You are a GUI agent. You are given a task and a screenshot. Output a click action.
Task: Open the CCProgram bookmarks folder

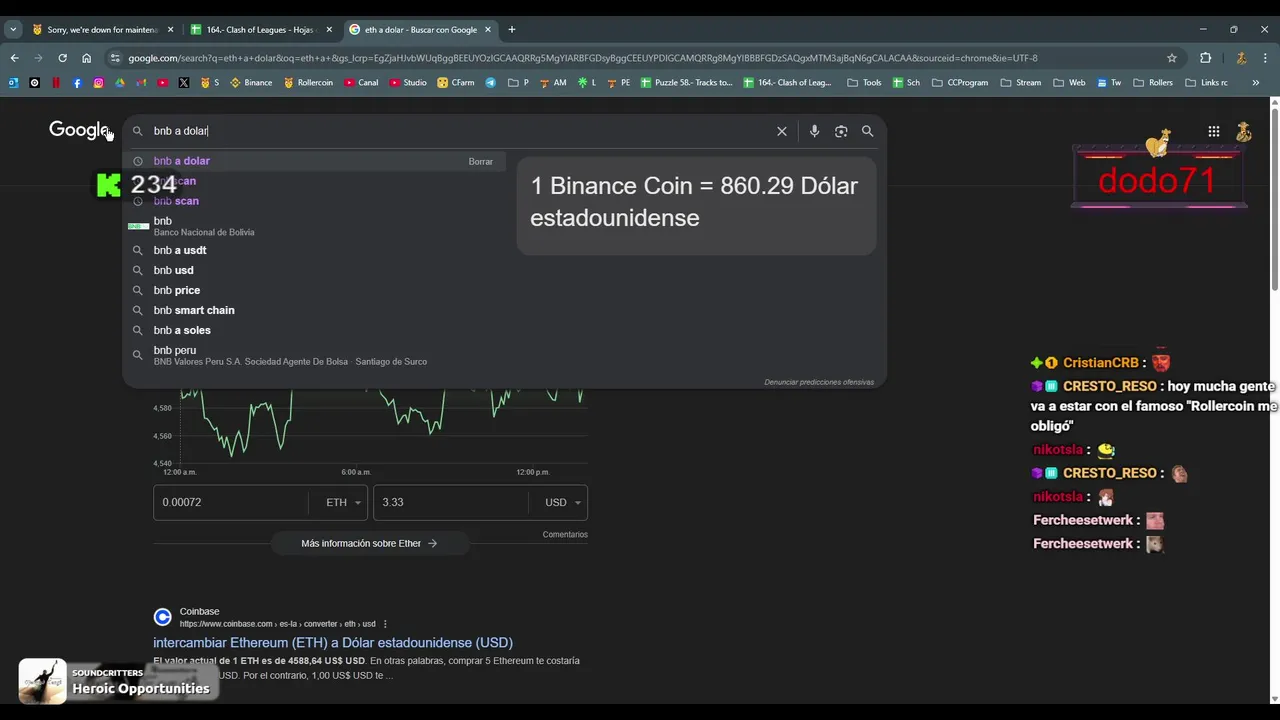coord(958,83)
